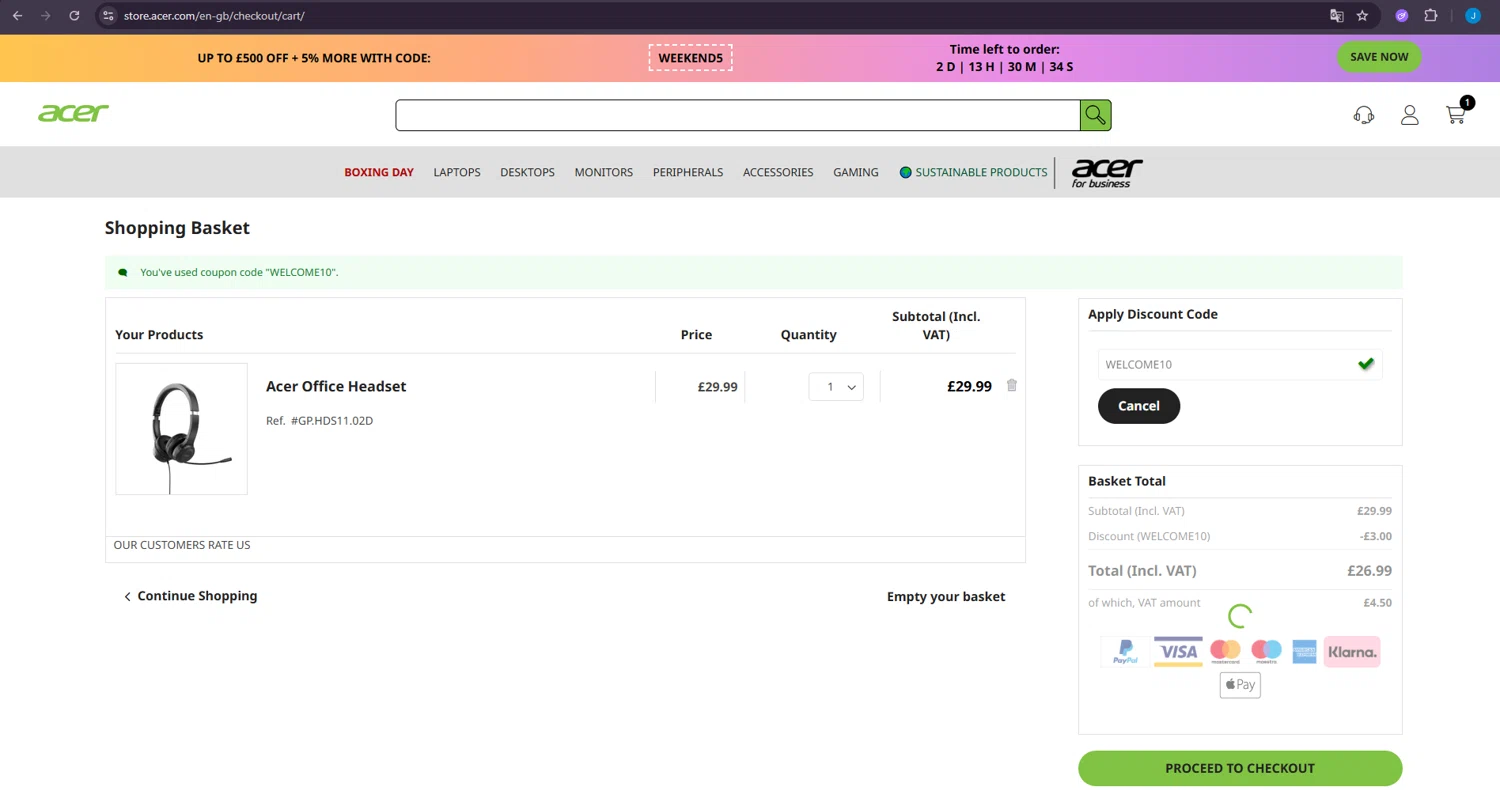Click the Save Now banner button
The image size is (1500, 790).
point(1379,57)
